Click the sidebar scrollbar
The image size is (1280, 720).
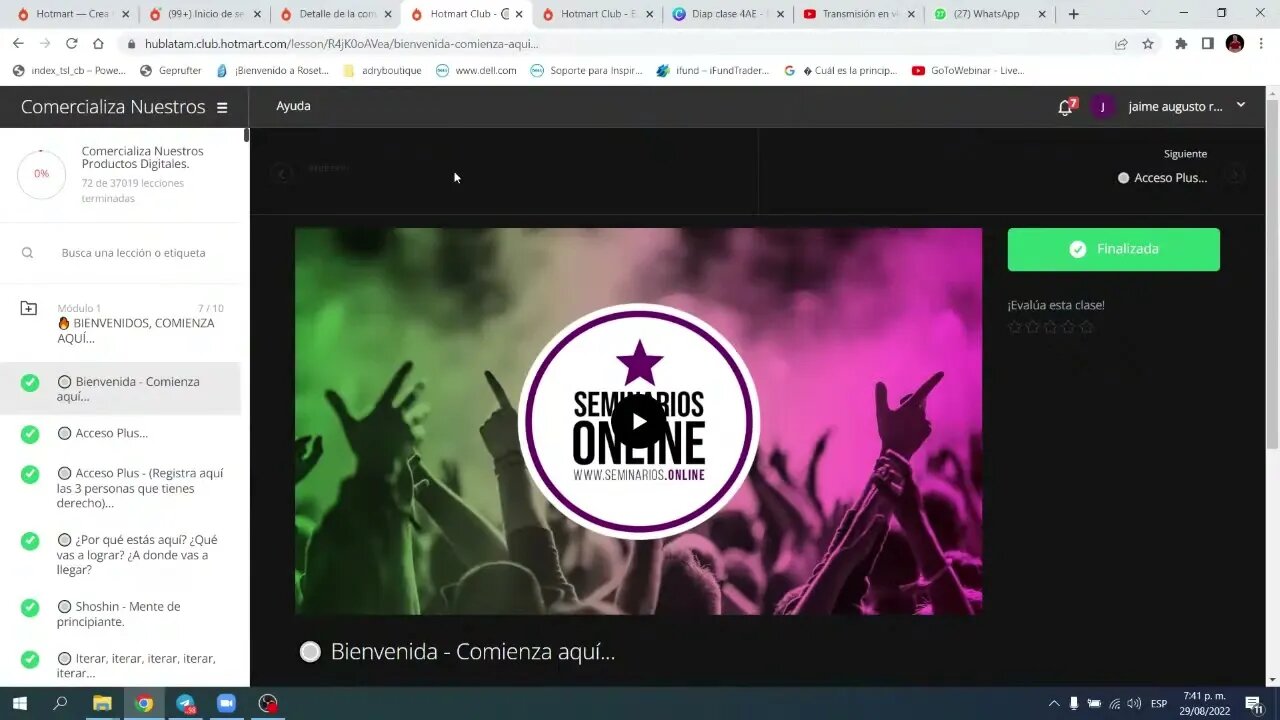(x=246, y=136)
